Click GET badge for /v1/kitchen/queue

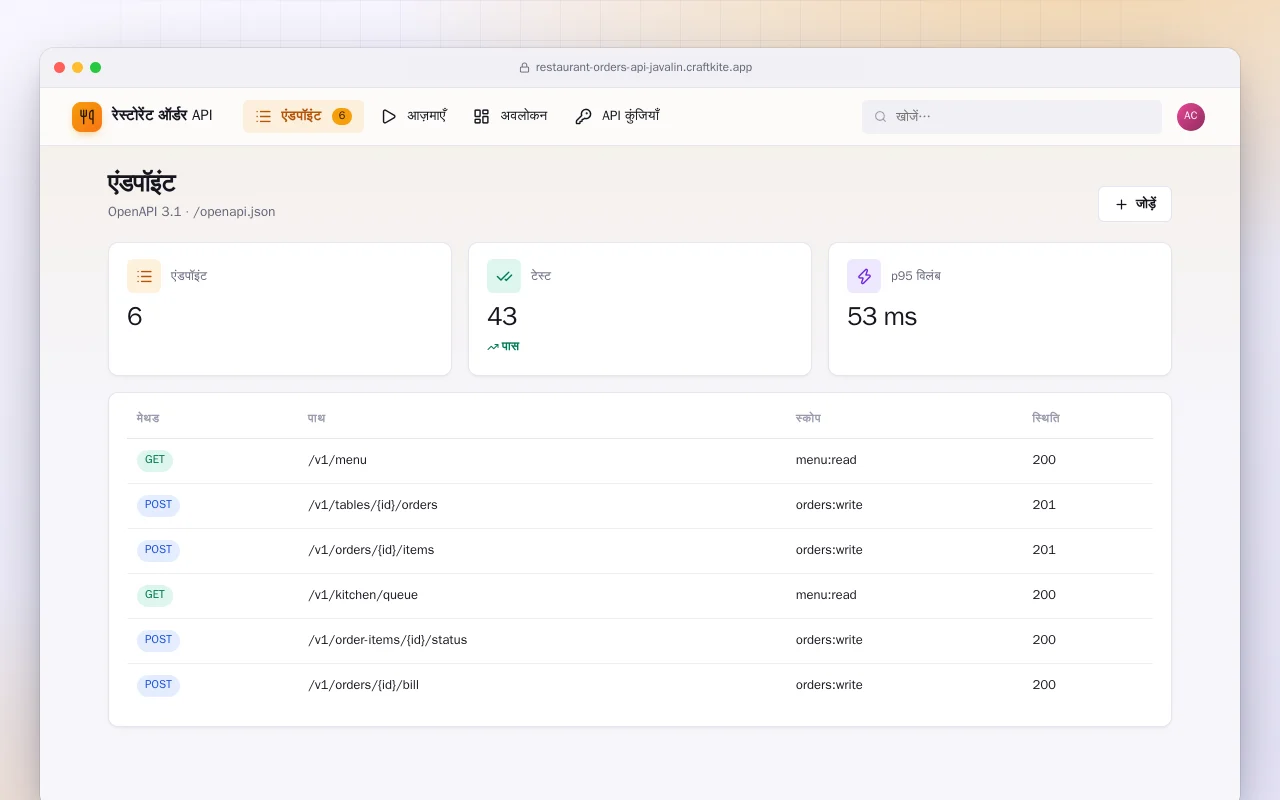(155, 596)
